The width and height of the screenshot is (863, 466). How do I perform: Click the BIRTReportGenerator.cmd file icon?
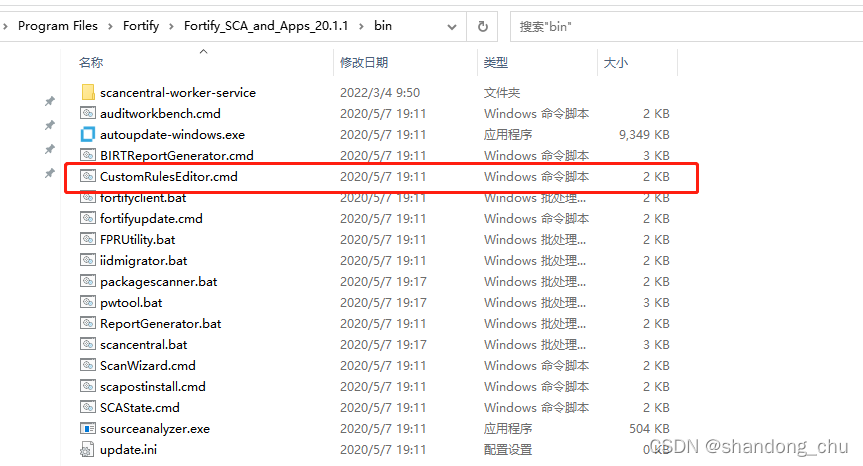[88, 155]
